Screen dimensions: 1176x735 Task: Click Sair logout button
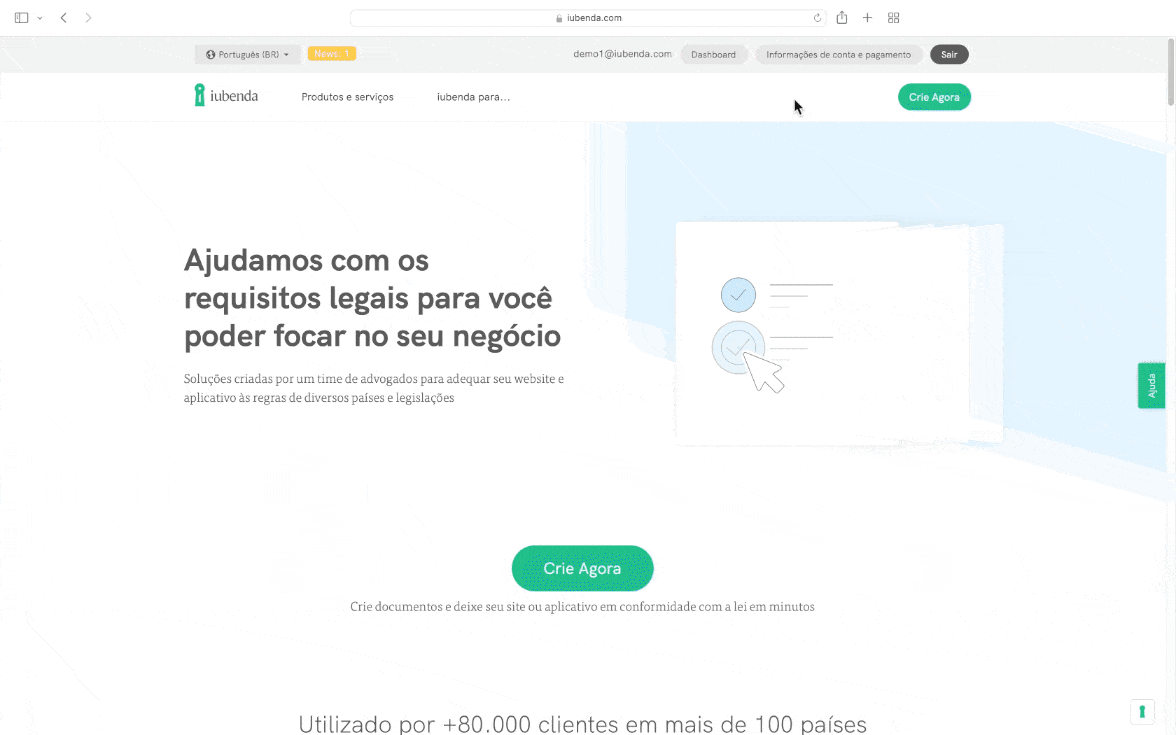point(949,55)
